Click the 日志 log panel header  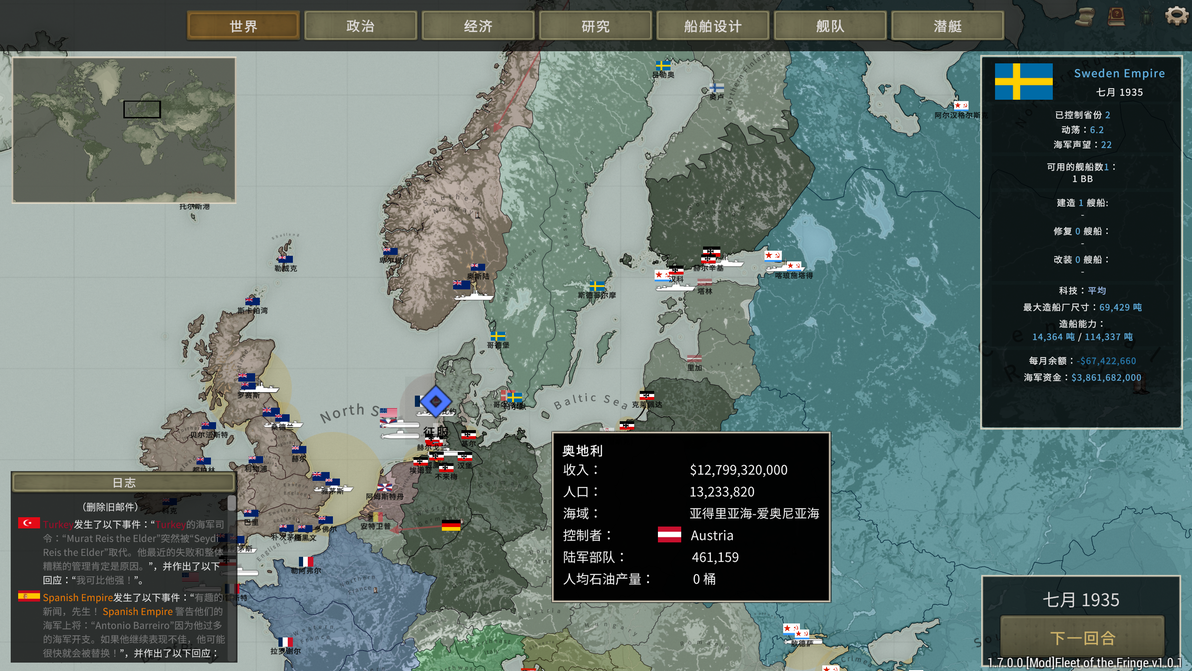[x=124, y=483]
